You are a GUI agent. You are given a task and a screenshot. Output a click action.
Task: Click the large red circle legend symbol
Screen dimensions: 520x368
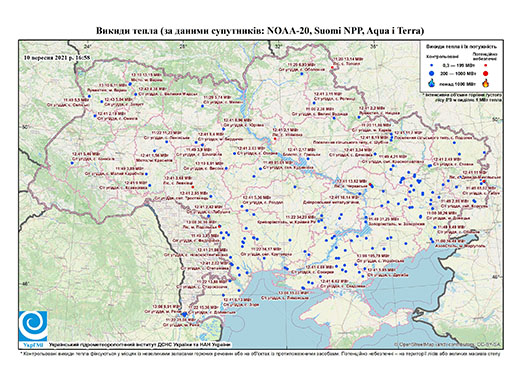pyautogui.click(x=486, y=73)
